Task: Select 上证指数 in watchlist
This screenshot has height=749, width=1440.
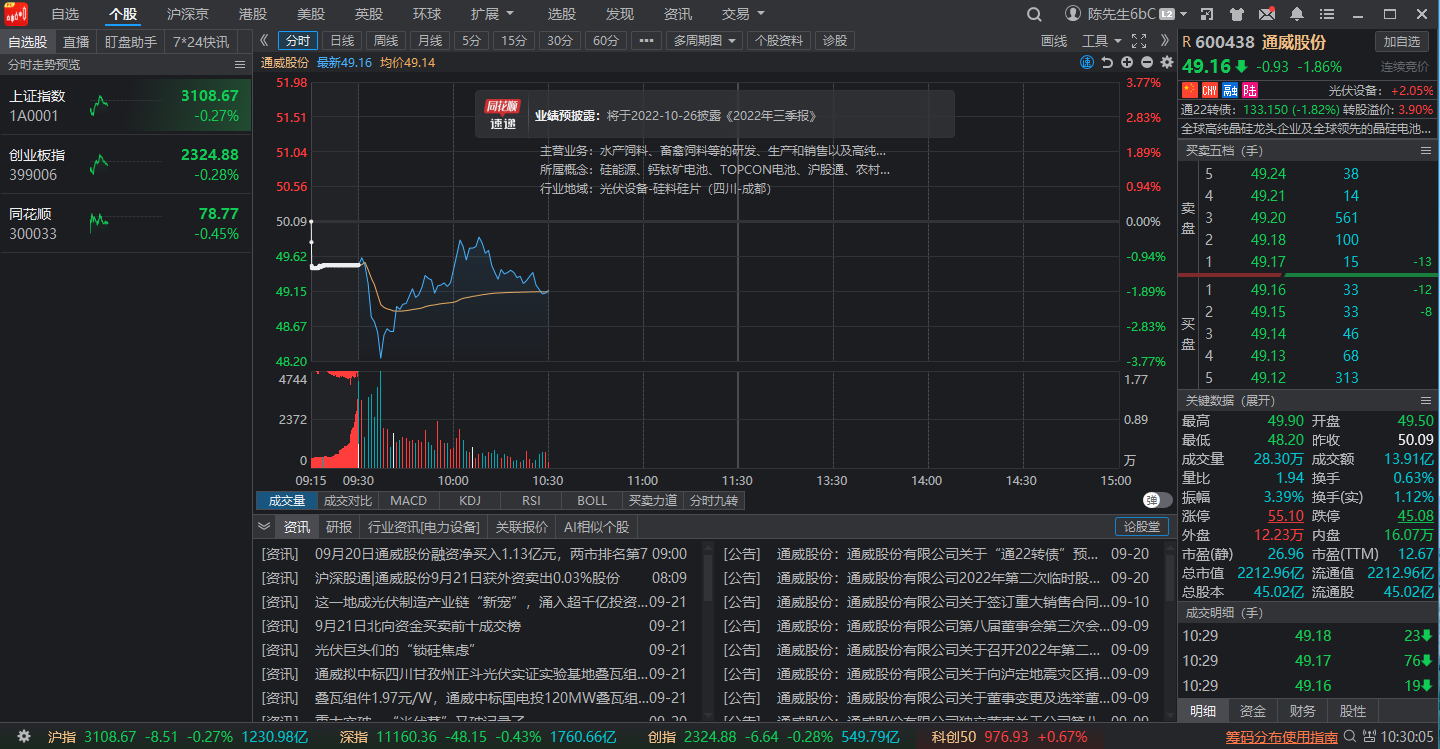Action: [125, 105]
